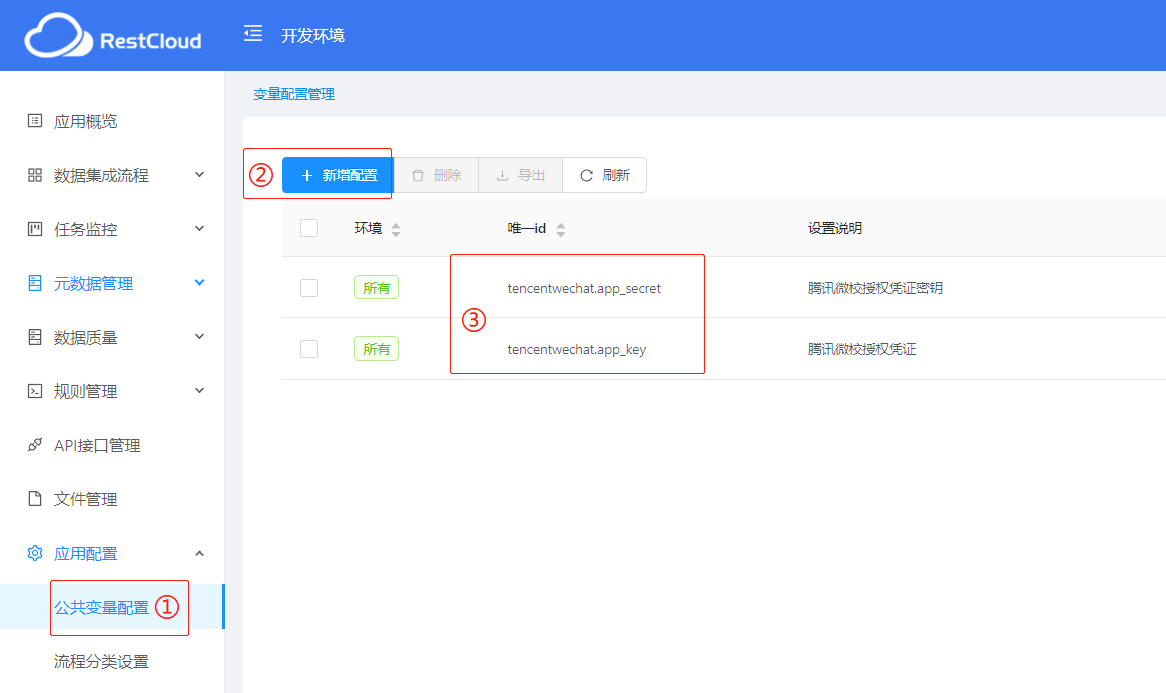
Task: Click the 数据集成流程 grid icon
Action: point(35,175)
